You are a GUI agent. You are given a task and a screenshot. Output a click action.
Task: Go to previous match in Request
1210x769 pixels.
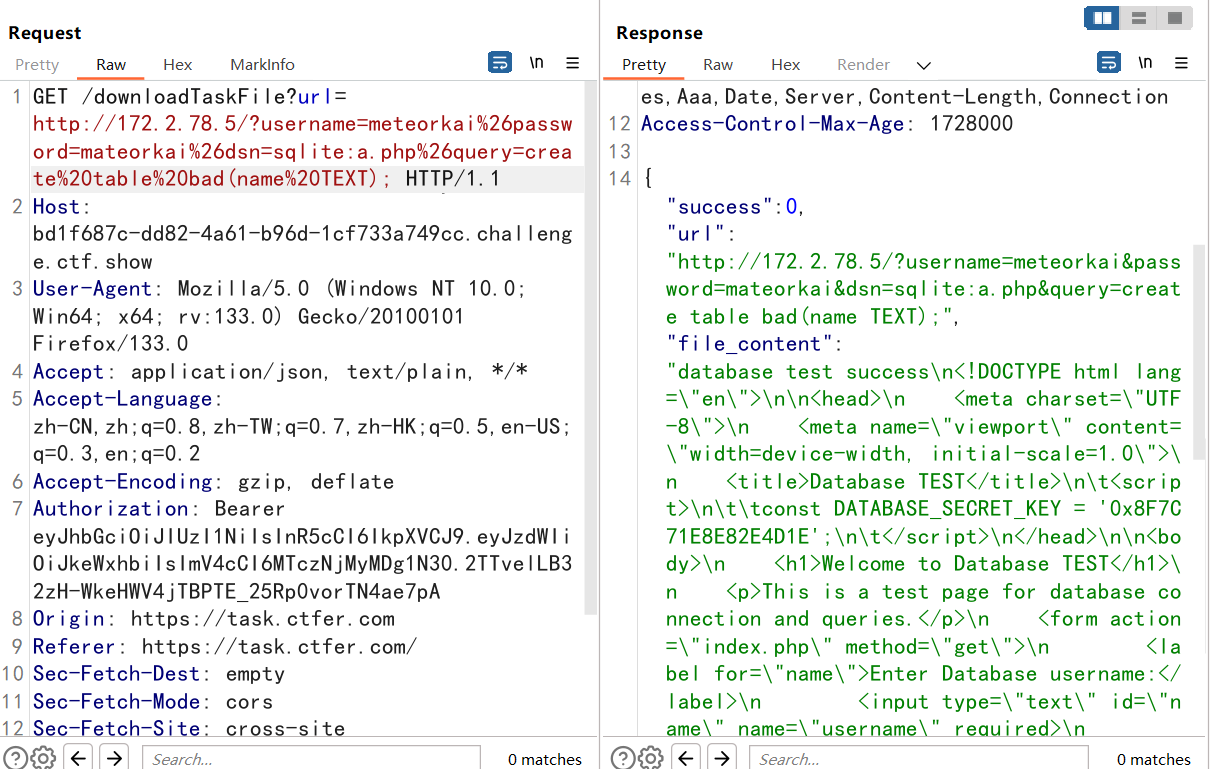[80, 757]
